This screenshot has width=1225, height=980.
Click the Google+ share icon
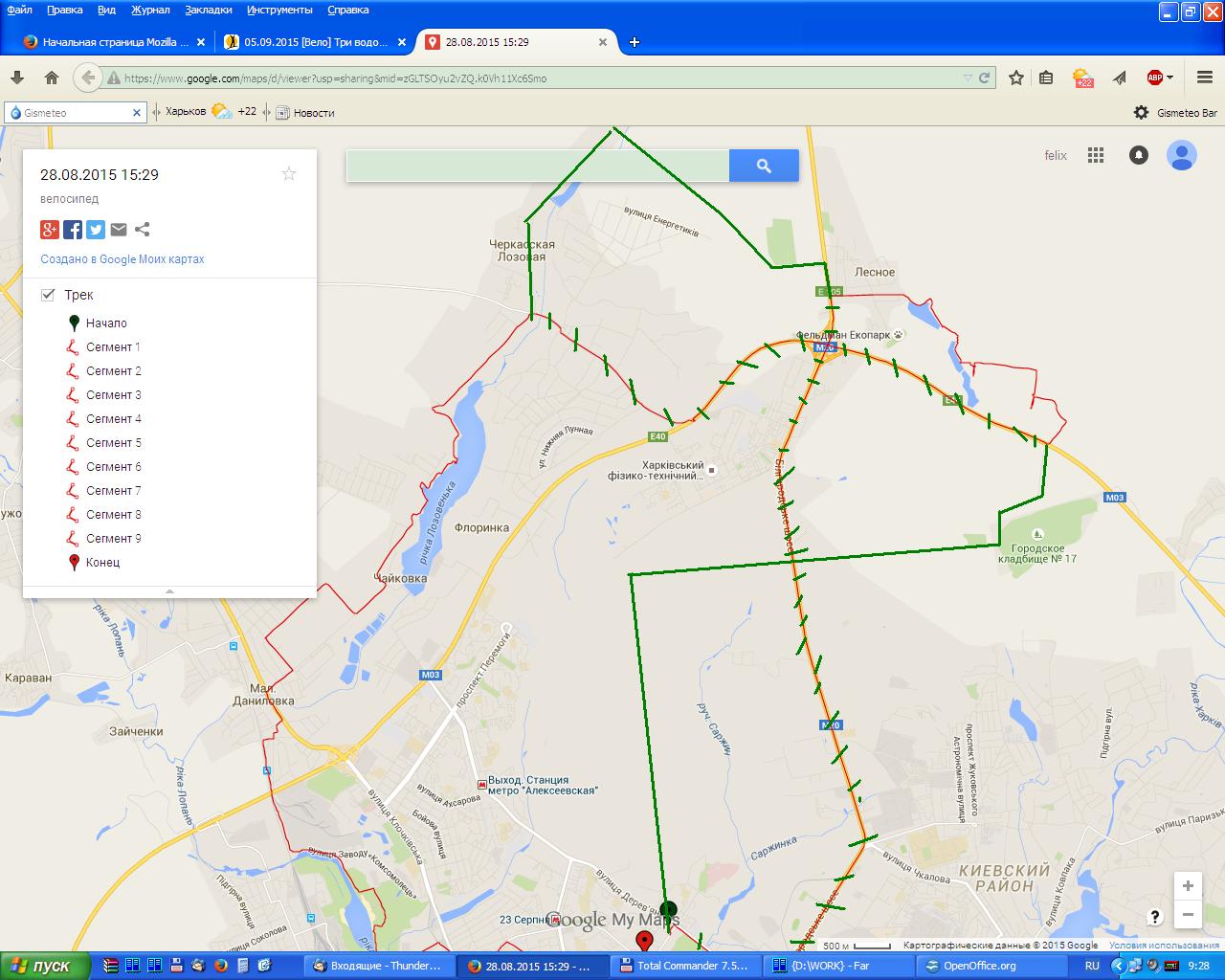tap(50, 230)
